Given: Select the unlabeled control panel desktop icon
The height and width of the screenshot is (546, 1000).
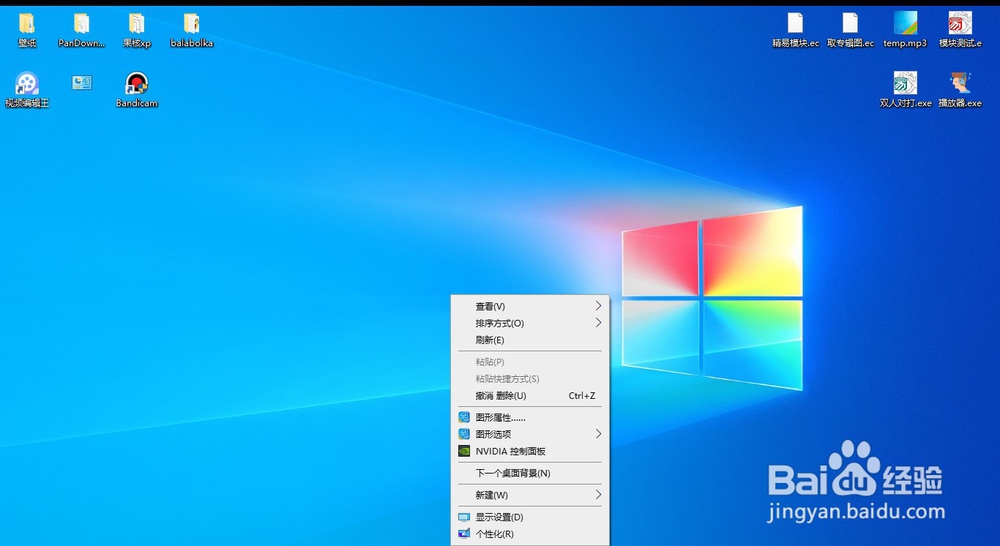Looking at the screenshot, I should (x=82, y=83).
